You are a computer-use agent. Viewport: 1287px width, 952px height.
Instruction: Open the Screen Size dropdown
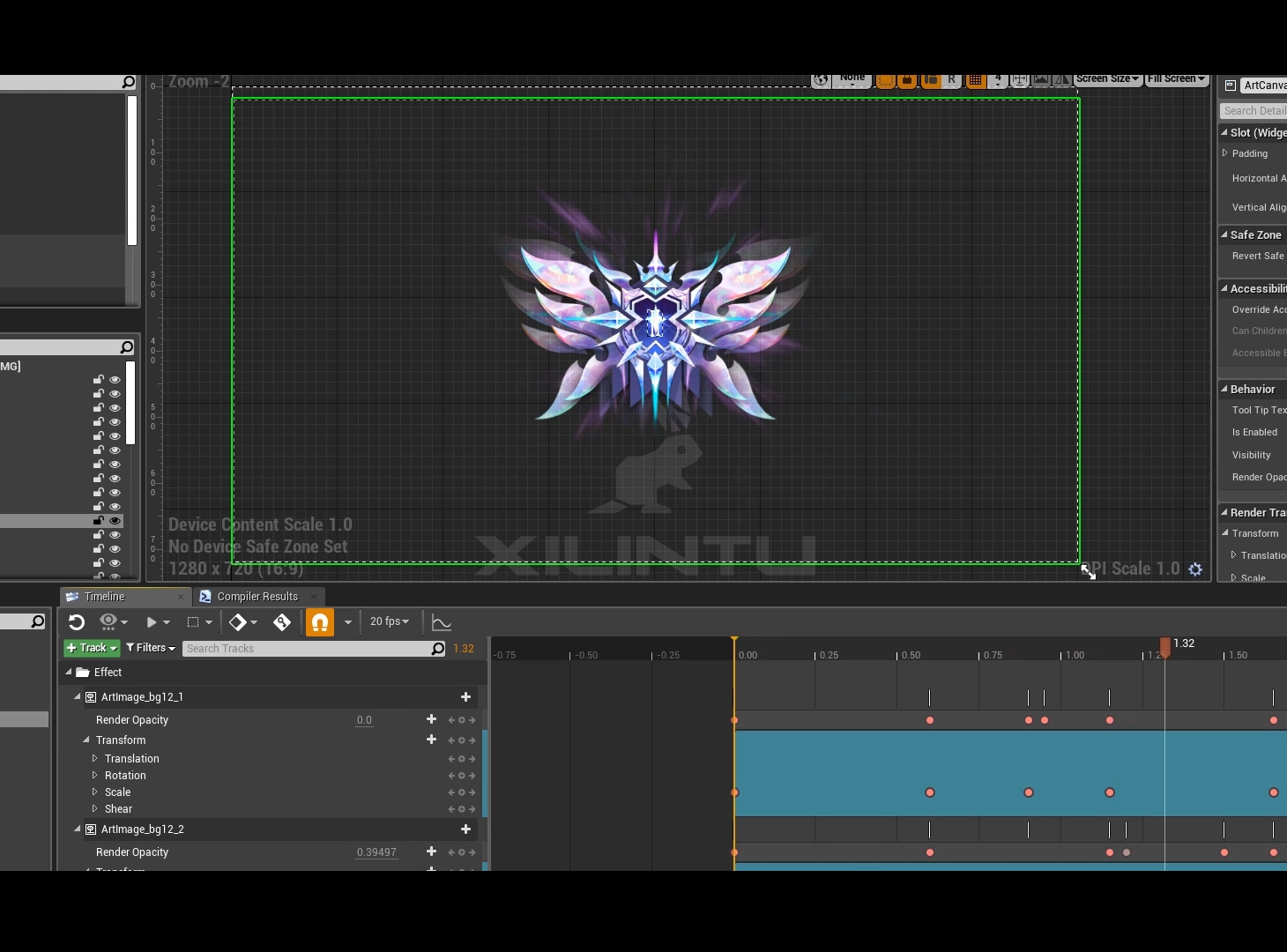1107,79
